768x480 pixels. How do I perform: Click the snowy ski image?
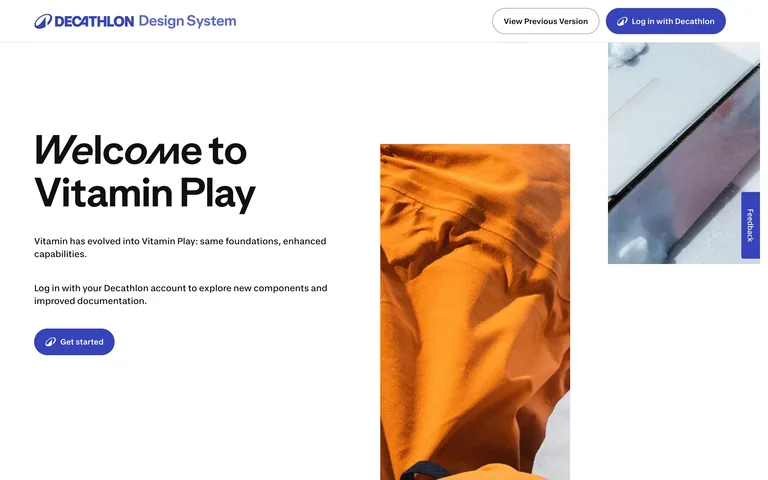coord(684,153)
